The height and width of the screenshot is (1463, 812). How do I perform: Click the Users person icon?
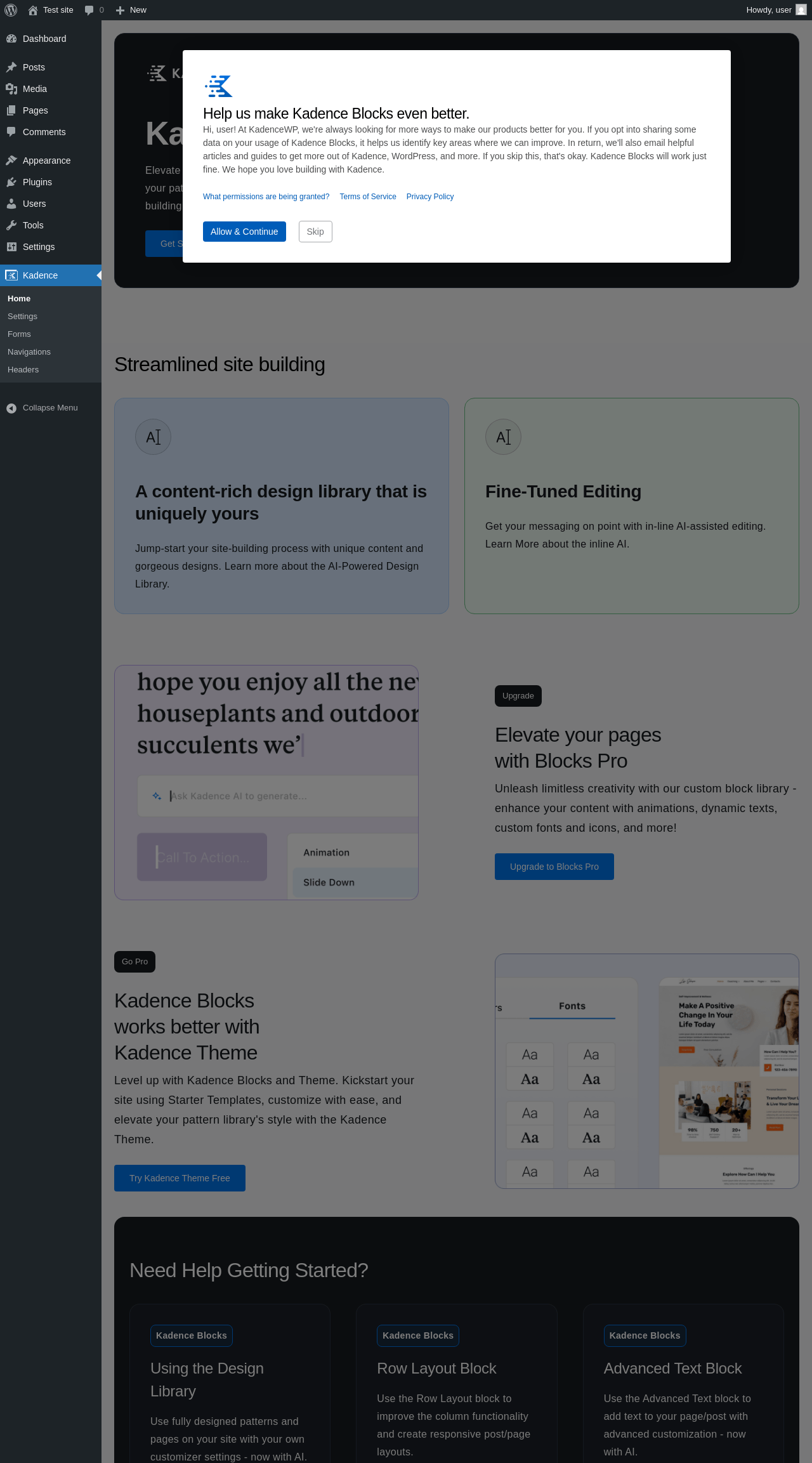[x=11, y=204]
